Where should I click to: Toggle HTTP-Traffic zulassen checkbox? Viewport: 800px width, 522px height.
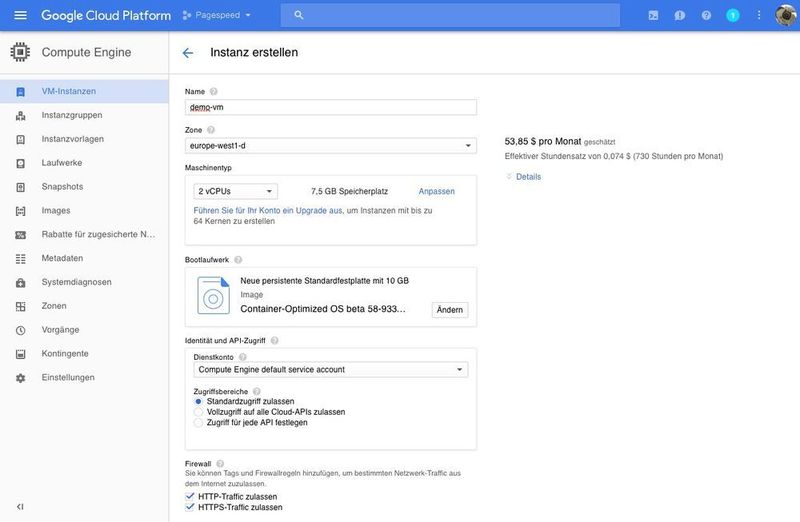[190, 496]
